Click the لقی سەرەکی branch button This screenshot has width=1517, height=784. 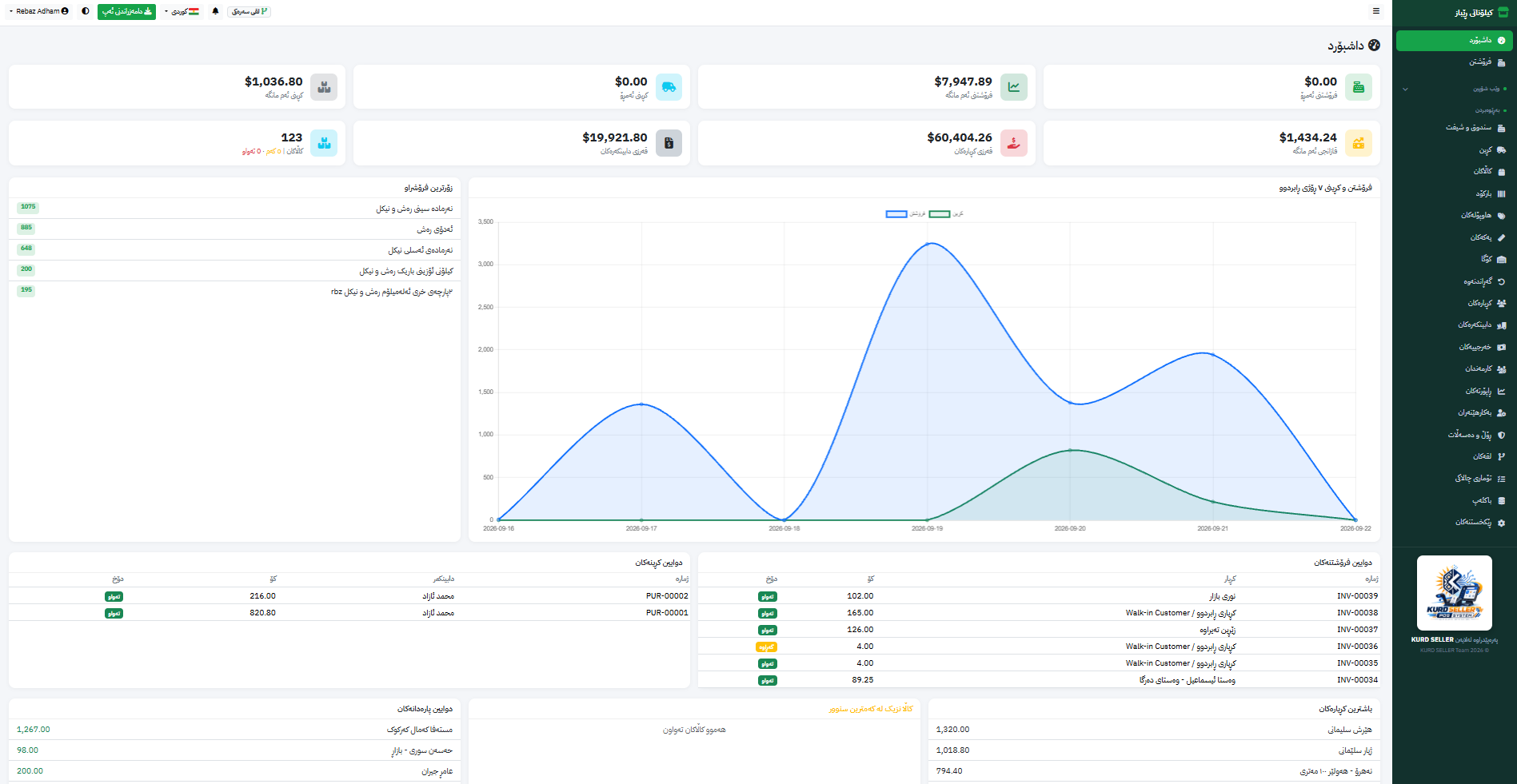click(250, 11)
